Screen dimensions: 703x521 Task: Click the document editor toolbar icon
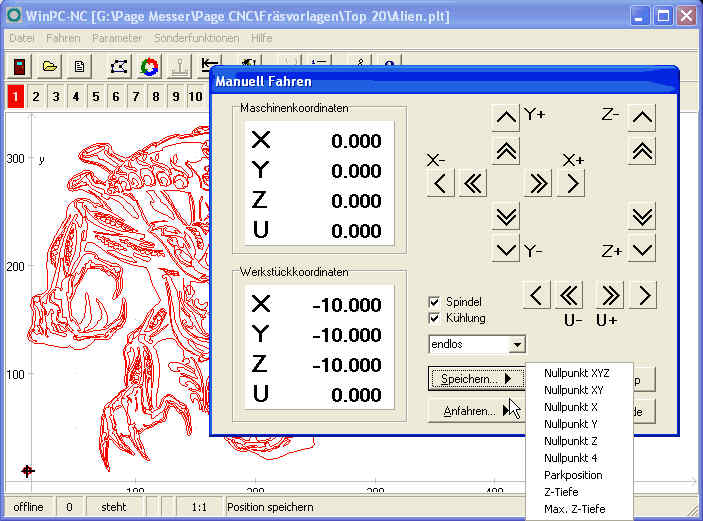[80, 67]
